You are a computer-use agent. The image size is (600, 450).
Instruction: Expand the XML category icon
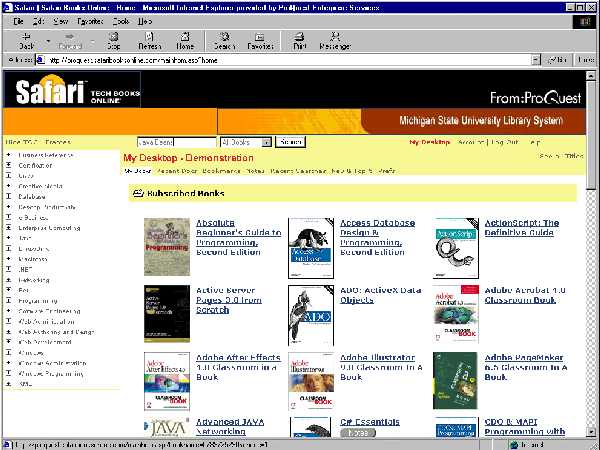8,383
